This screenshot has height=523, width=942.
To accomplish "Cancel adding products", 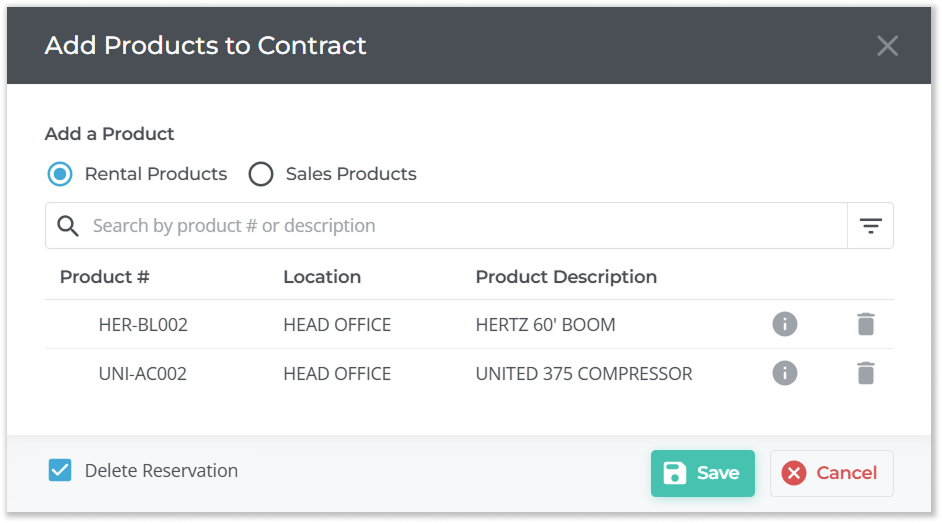I will (831, 473).
